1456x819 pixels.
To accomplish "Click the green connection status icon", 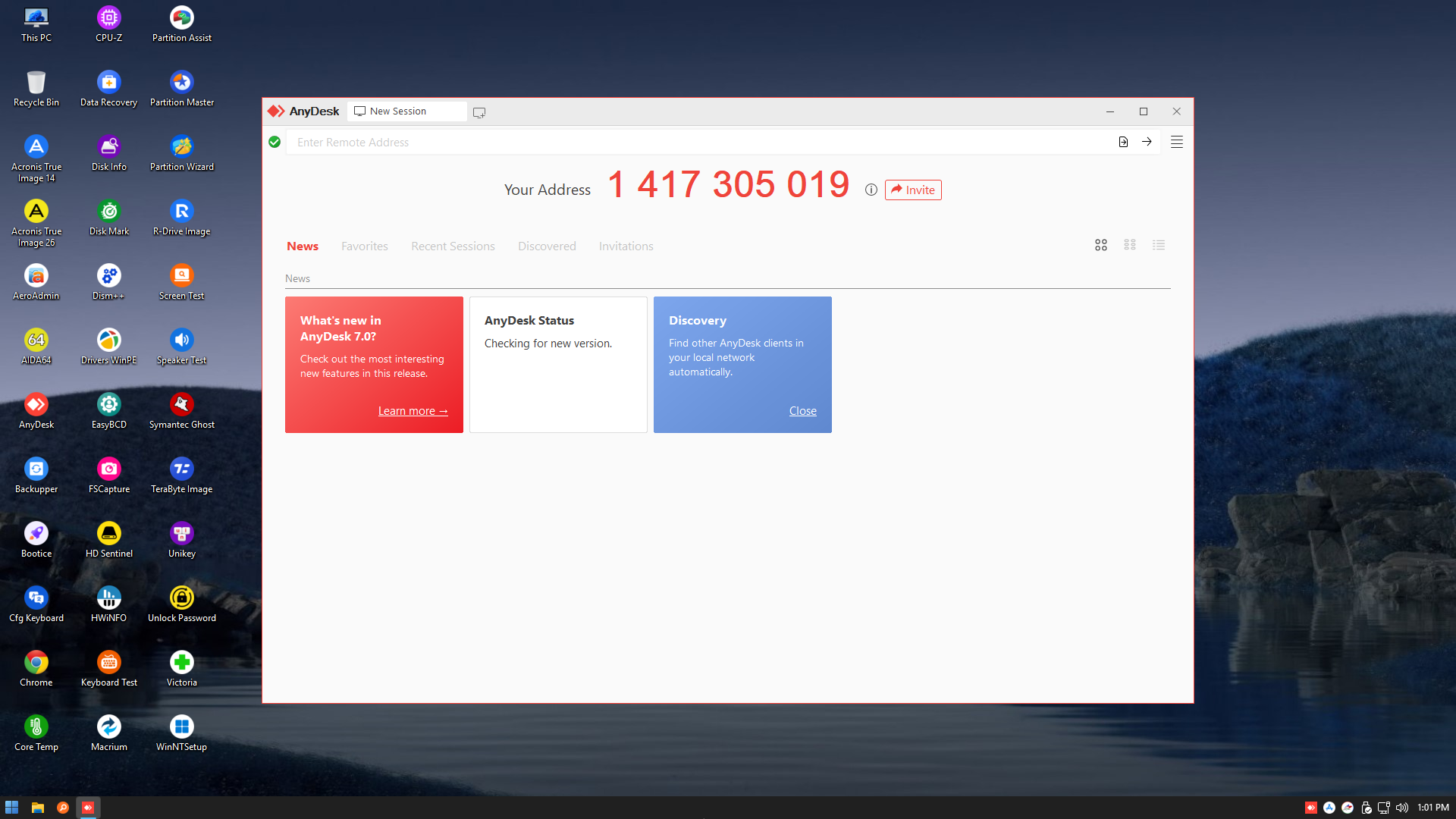I will point(275,142).
